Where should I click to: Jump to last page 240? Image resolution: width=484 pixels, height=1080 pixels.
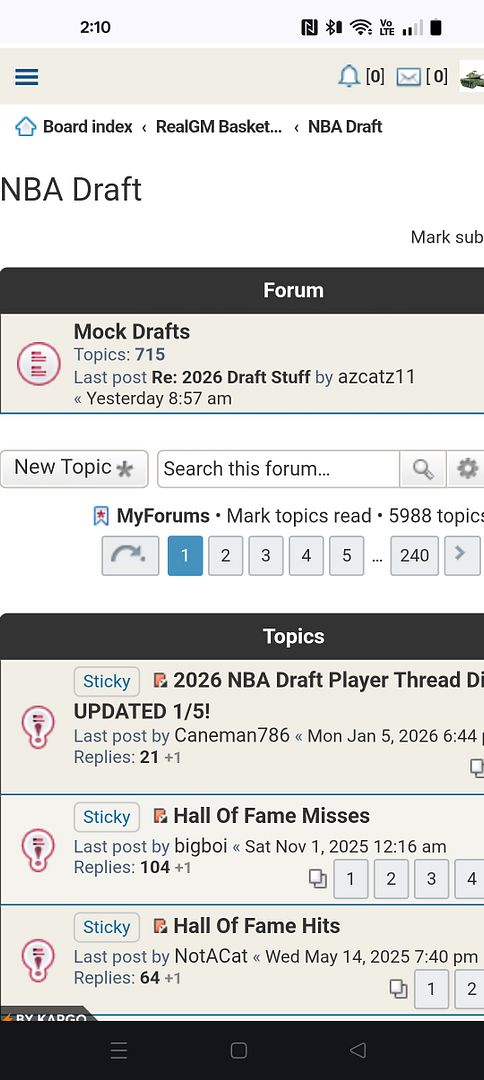point(414,556)
